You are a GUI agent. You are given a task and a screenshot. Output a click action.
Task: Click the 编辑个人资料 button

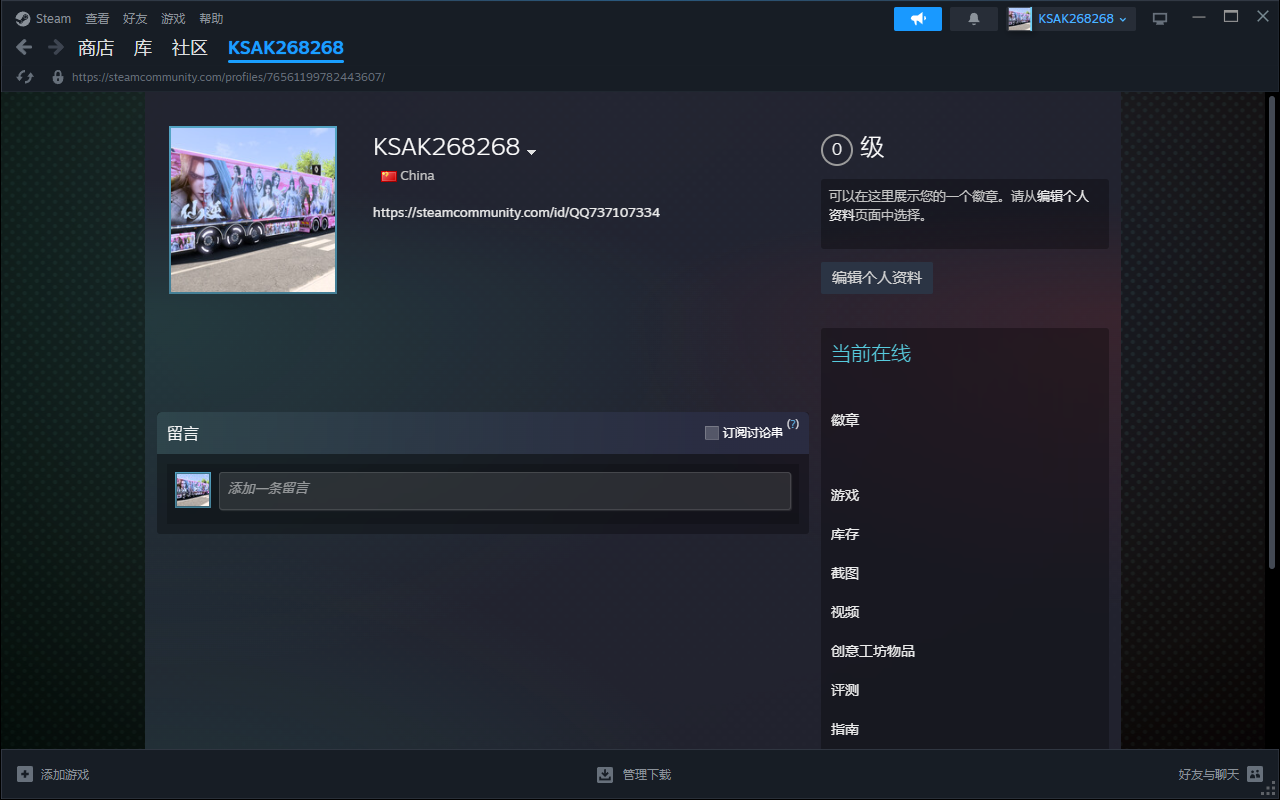click(x=877, y=278)
